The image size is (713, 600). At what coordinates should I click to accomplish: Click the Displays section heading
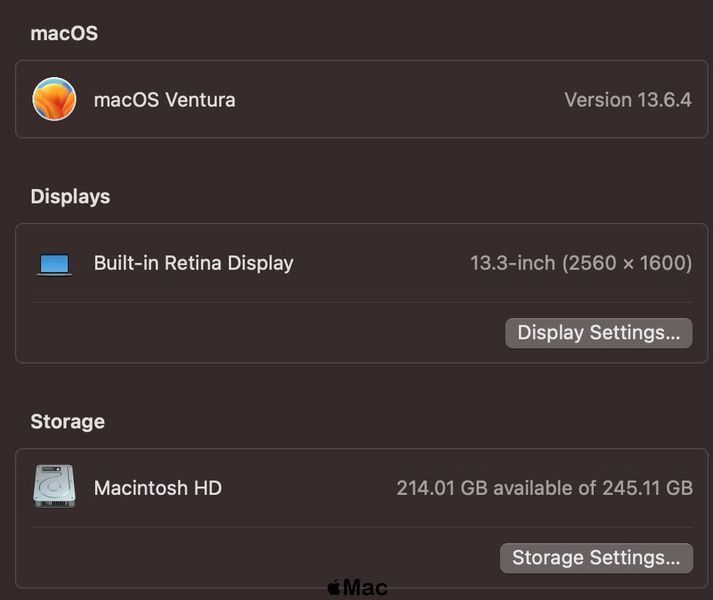(x=70, y=197)
